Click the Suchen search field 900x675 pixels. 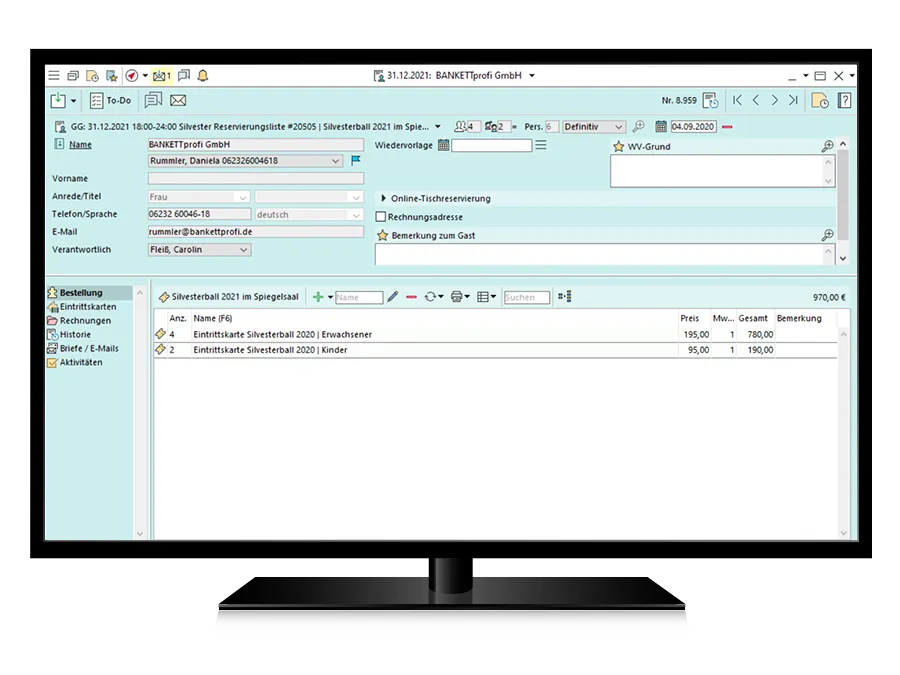pos(526,297)
